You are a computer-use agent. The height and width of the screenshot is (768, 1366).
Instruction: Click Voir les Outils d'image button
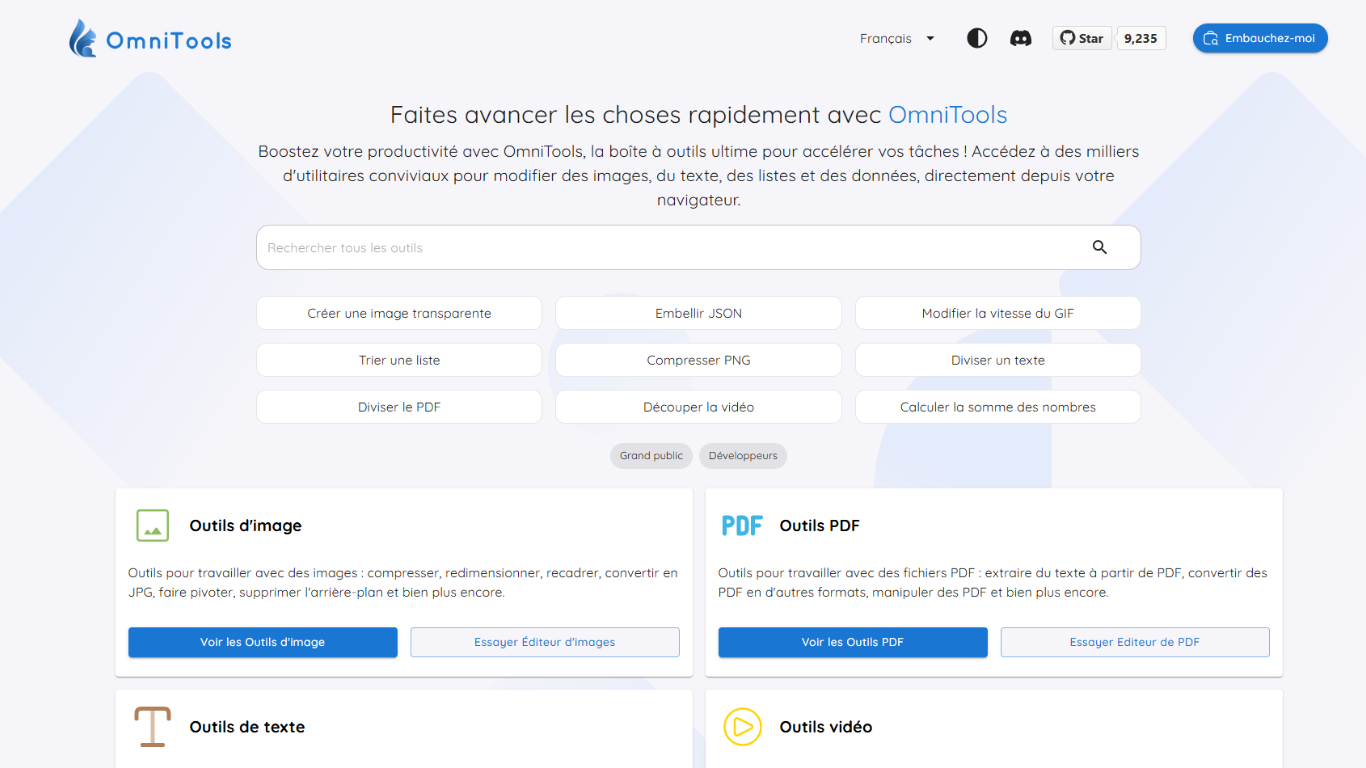click(x=263, y=642)
